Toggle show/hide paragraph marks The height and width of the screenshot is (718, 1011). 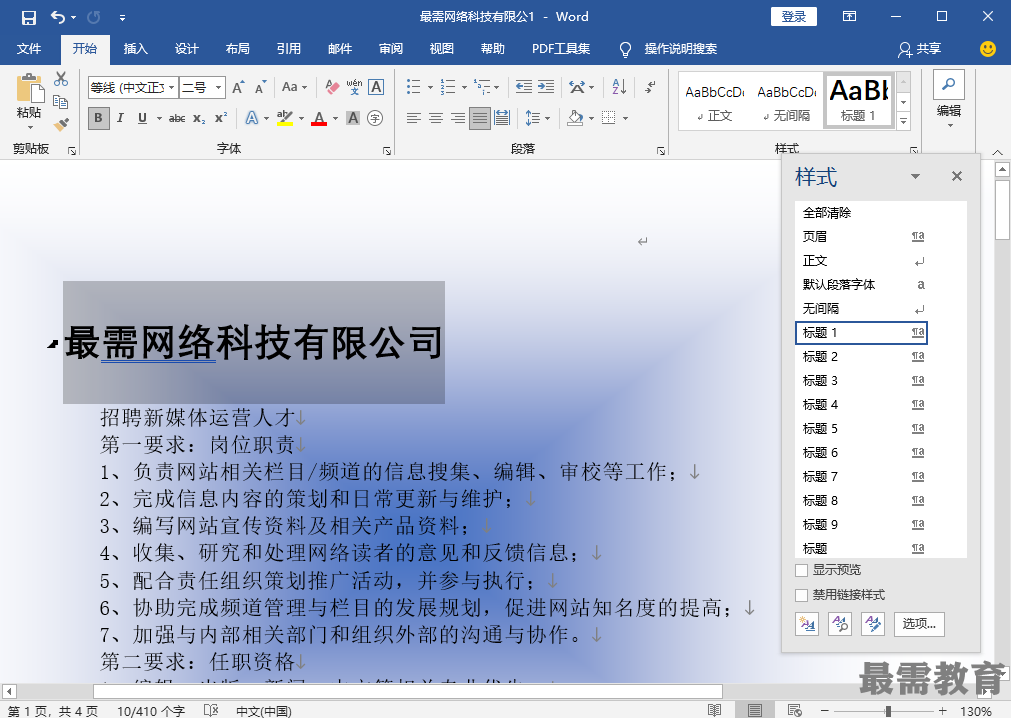tap(650, 87)
